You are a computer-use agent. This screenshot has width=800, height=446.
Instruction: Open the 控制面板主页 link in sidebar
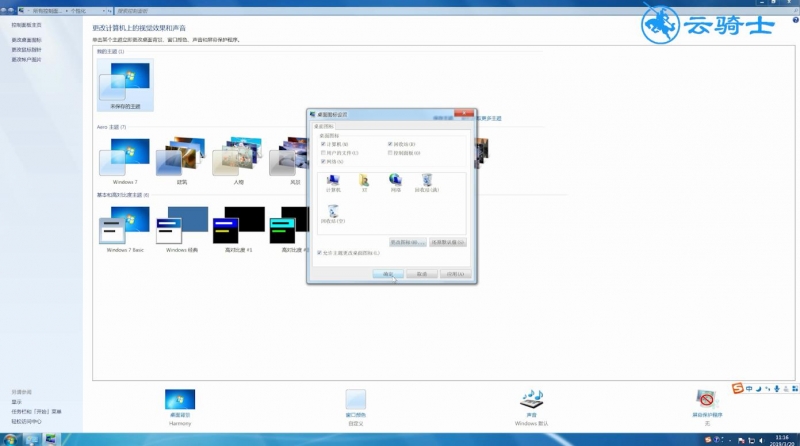(27, 24)
